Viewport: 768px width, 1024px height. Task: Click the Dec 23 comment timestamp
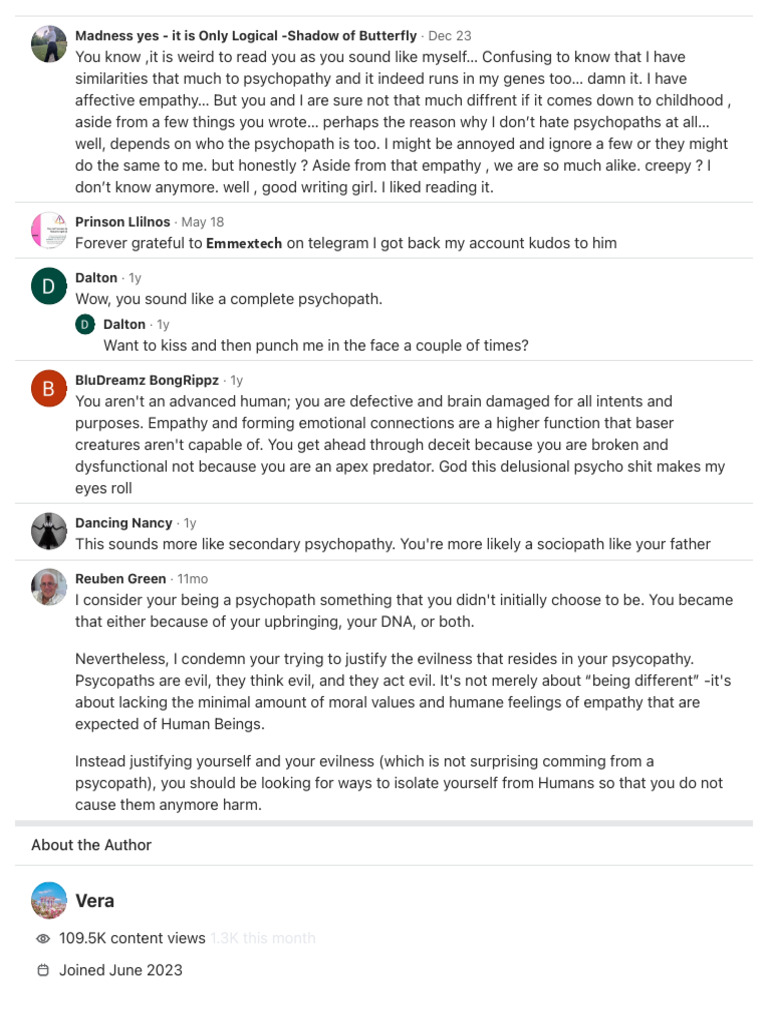pyautogui.click(x=449, y=36)
